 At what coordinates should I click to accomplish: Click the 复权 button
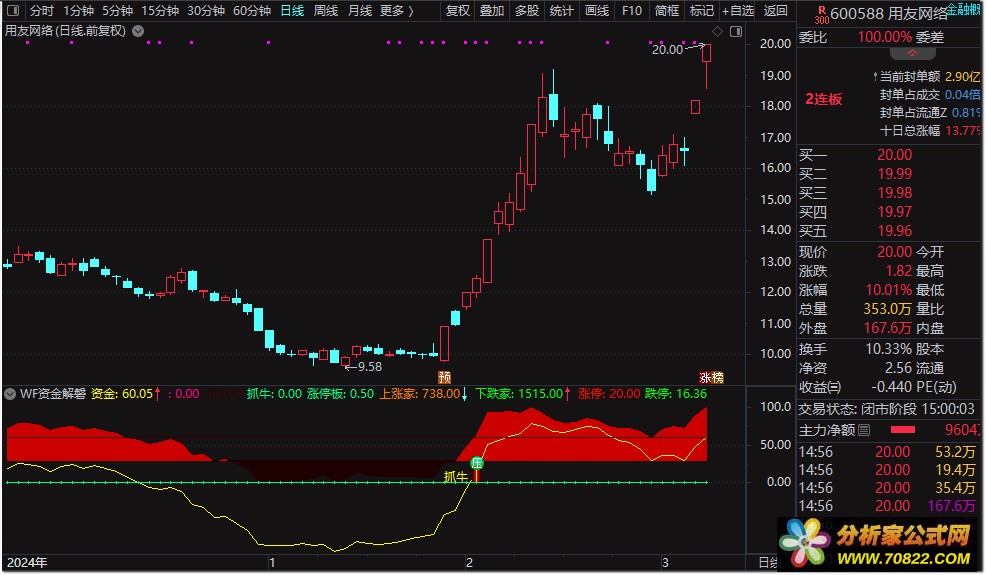coord(458,11)
